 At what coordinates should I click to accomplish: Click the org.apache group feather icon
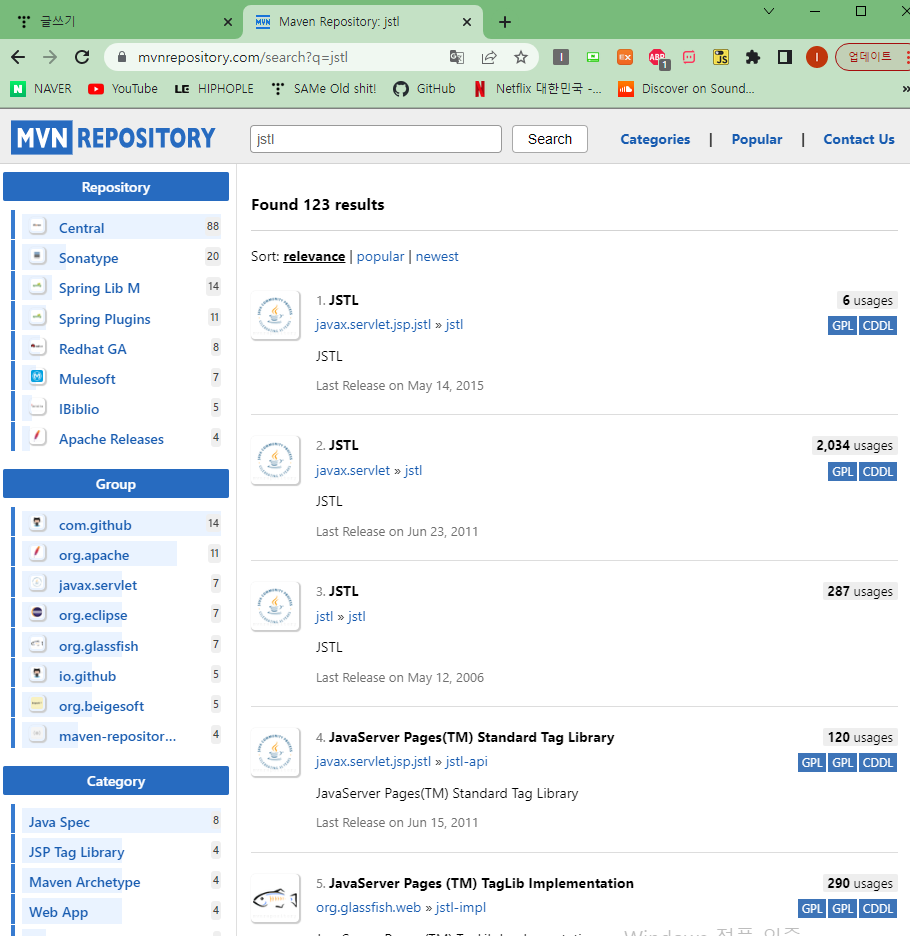pos(38,553)
